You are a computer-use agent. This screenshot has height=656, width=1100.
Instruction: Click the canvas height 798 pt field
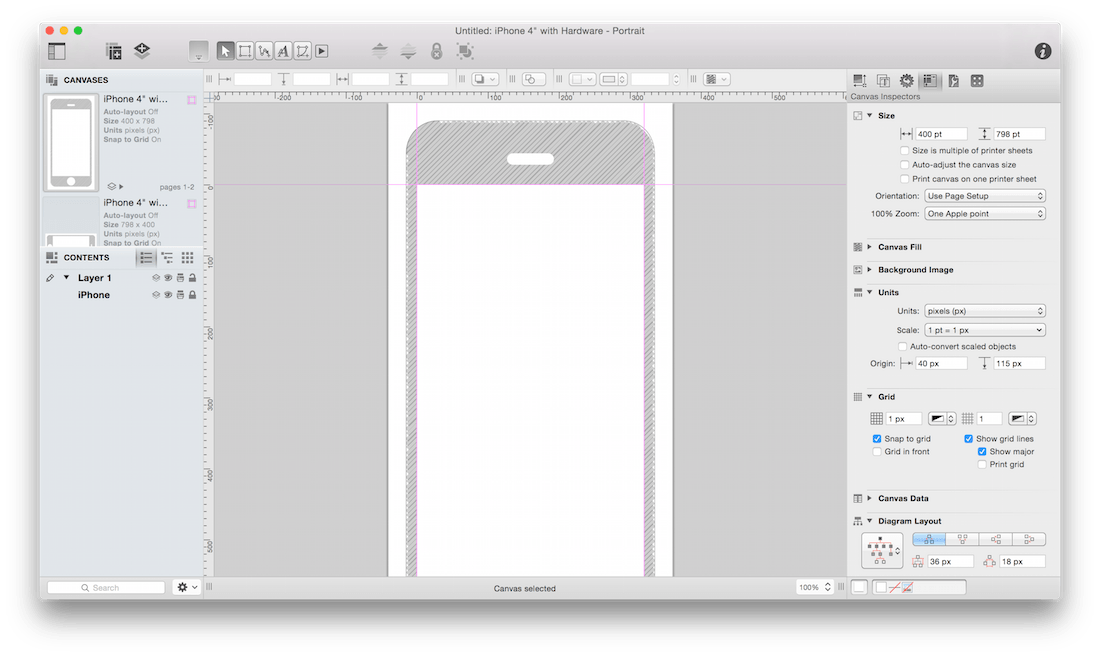click(x=1019, y=134)
